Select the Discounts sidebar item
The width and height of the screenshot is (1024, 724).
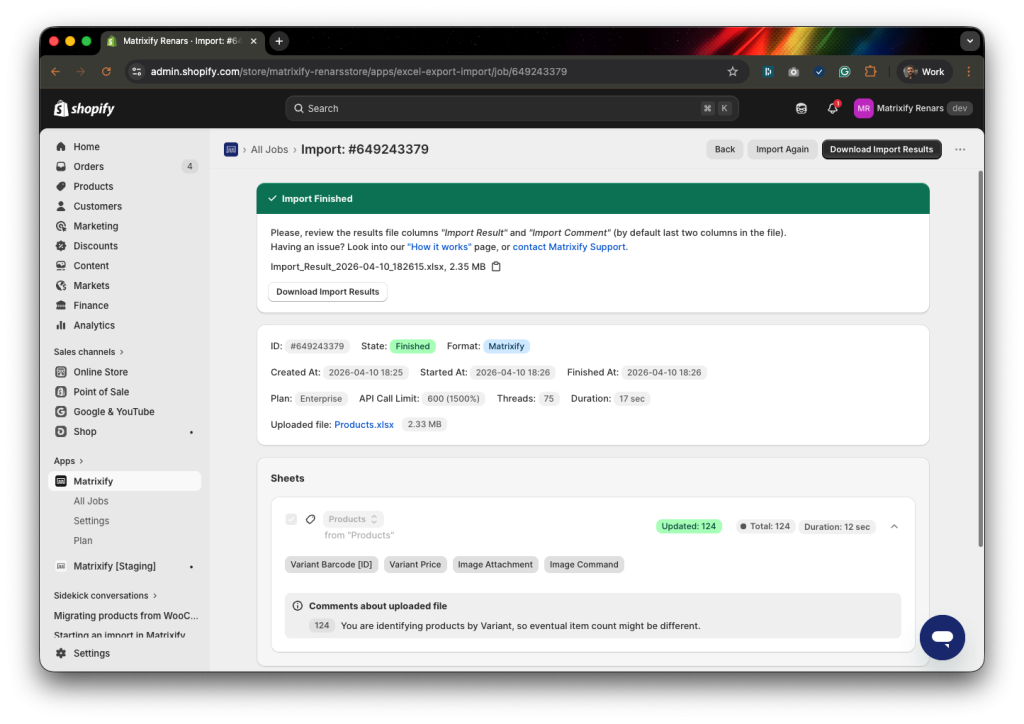[x=95, y=245]
